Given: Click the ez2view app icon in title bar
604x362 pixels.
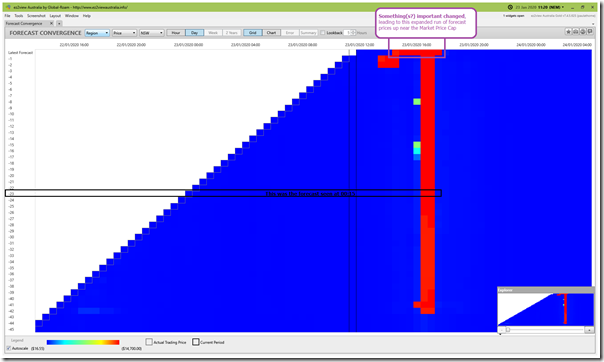Looking at the screenshot, I should click(x=8, y=7).
